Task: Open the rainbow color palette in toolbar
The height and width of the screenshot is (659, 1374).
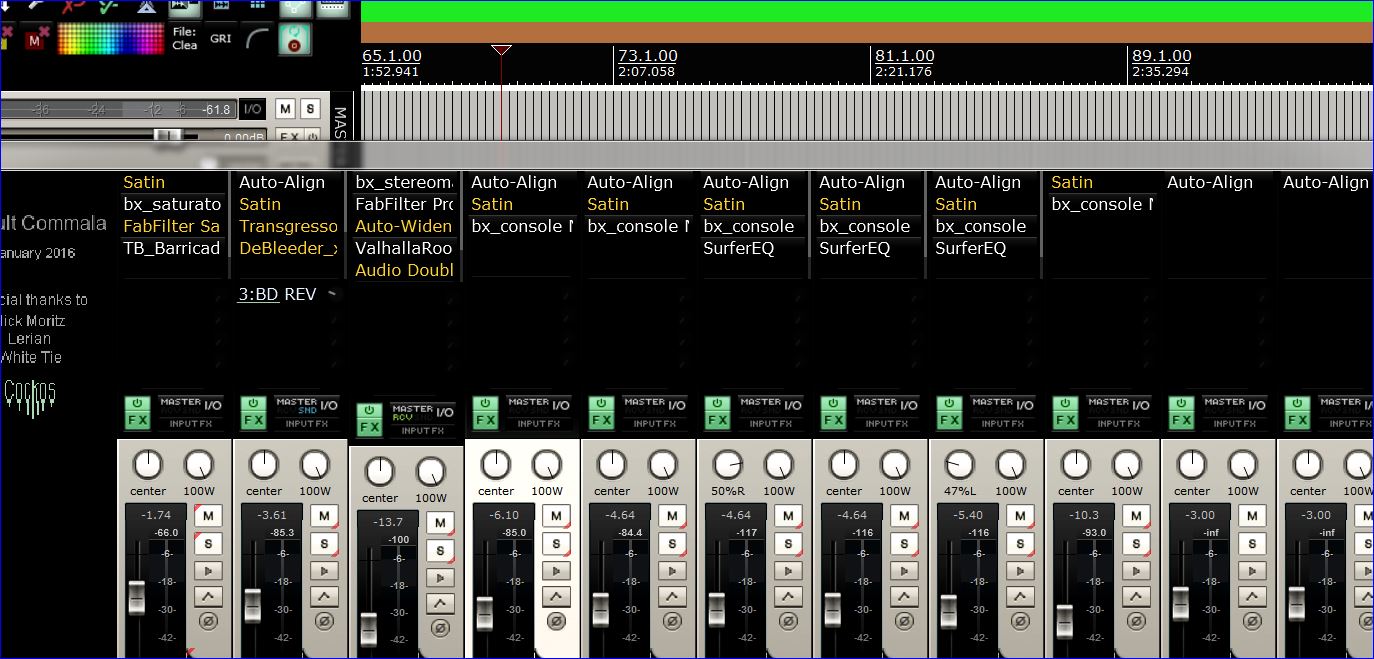Action: [x=109, y=39]
